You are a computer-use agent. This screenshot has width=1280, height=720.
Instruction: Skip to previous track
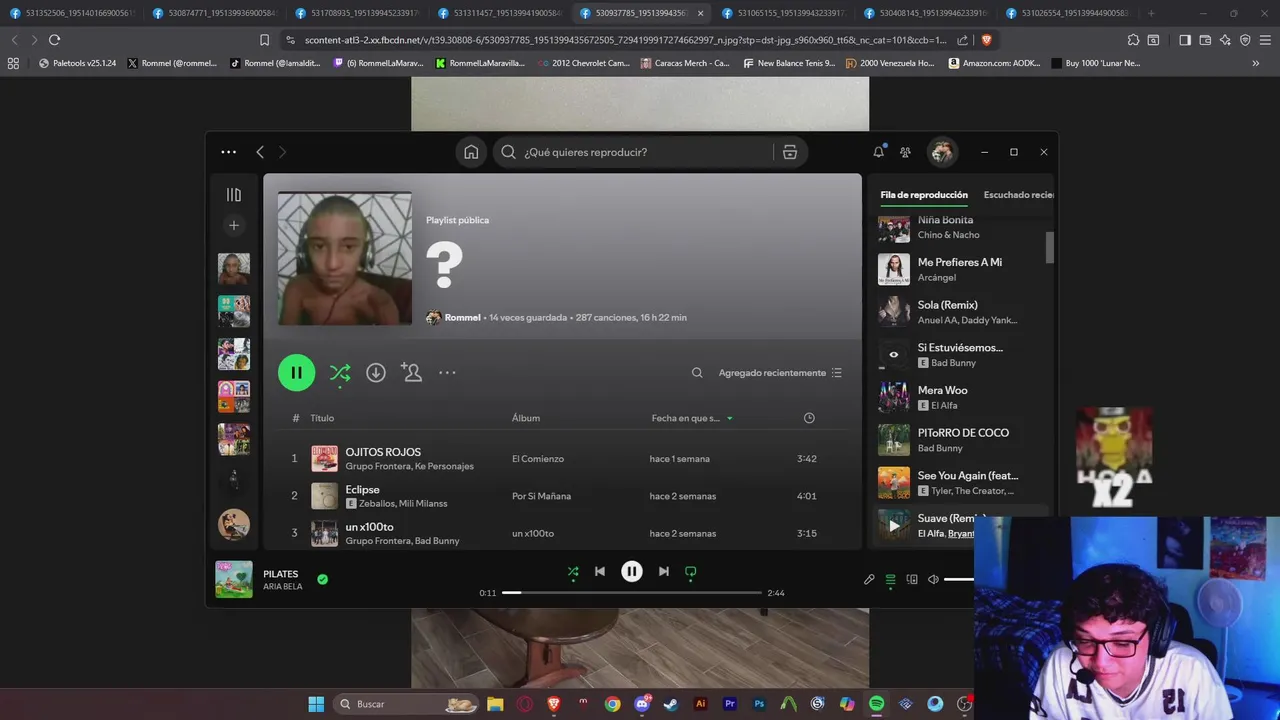point(600,571)
